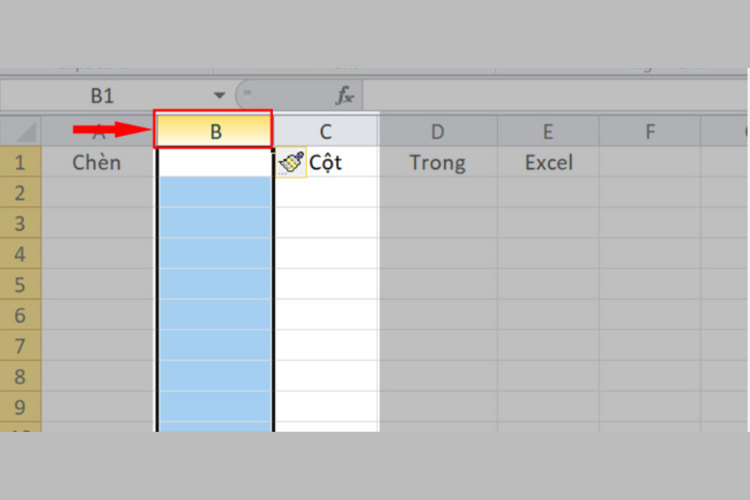
Task: Click the cell containing "Excel"
Action: tap(548, 163)
